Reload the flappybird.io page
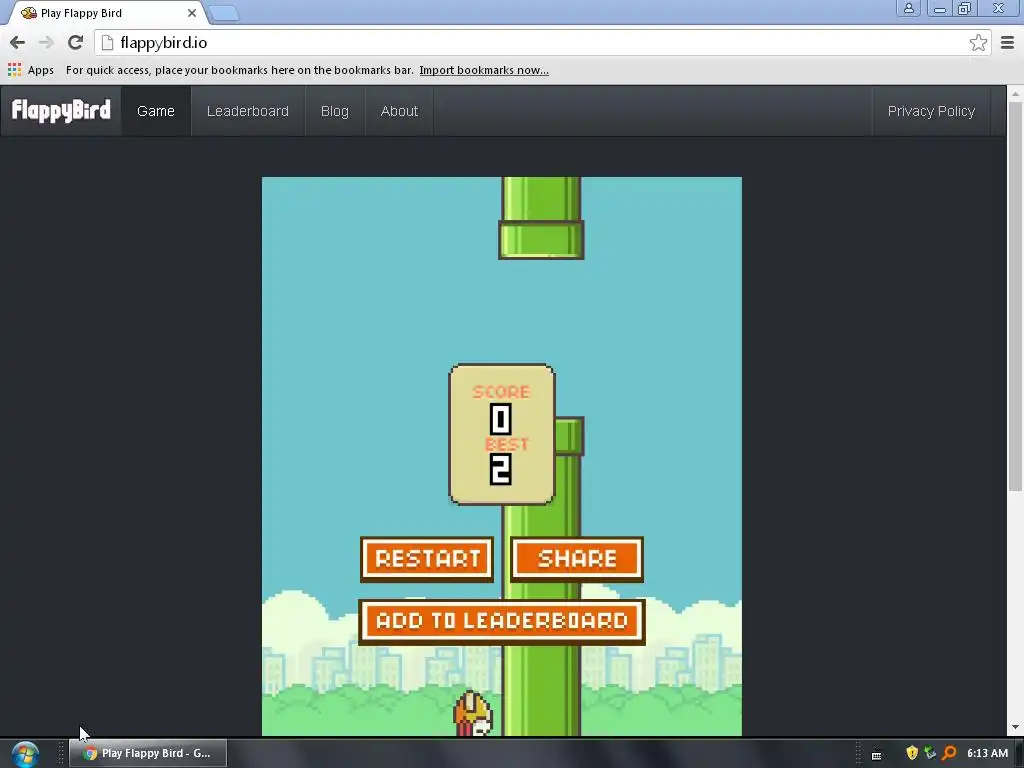The height and width of the screenshot is (768, 1024). pos(75,42)
